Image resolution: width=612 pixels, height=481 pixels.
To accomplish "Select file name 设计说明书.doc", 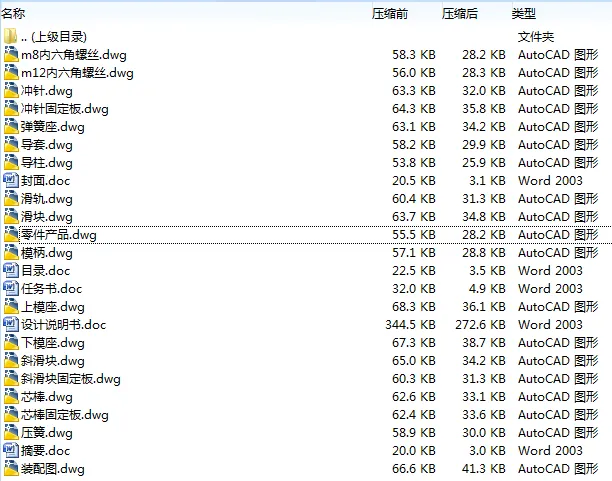I will tap(64, 324).
